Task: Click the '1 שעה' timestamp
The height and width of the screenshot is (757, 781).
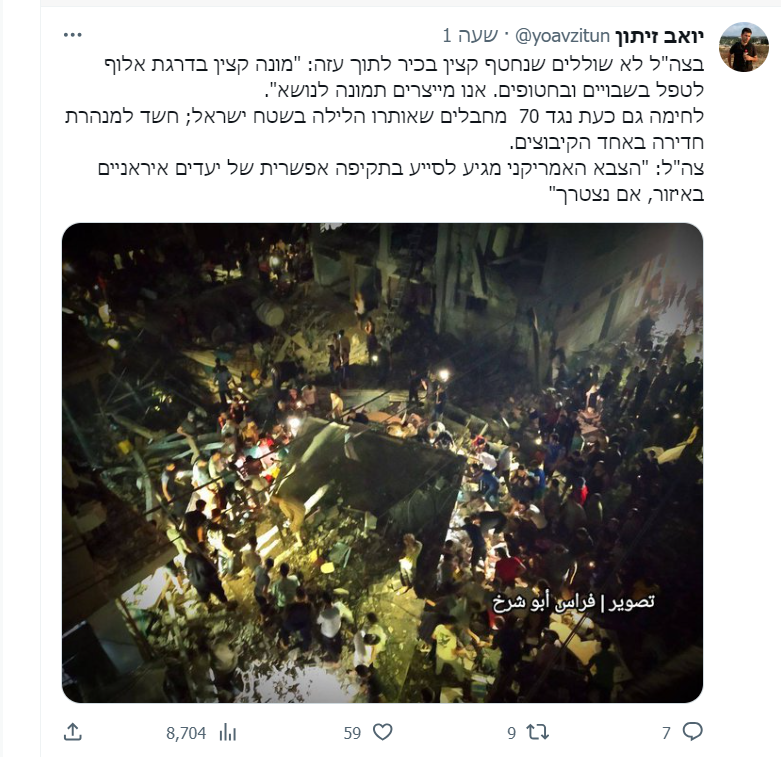Action: point(470,36)
